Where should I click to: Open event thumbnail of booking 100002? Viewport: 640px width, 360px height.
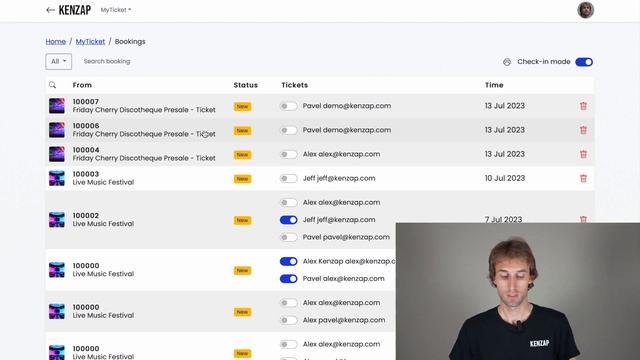57,220
